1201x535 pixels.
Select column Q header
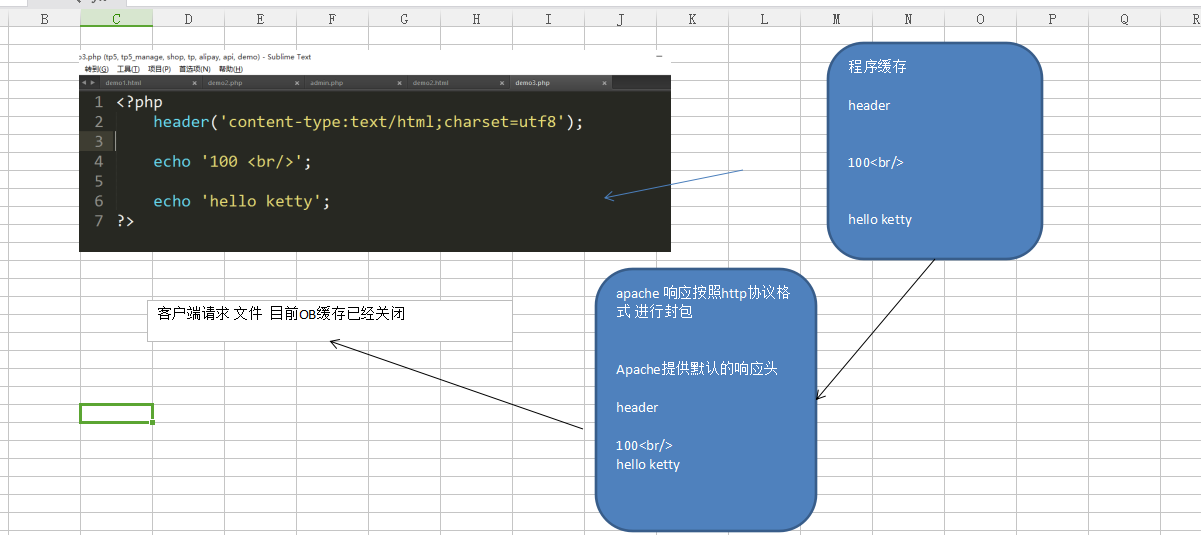coord(1124,19)
